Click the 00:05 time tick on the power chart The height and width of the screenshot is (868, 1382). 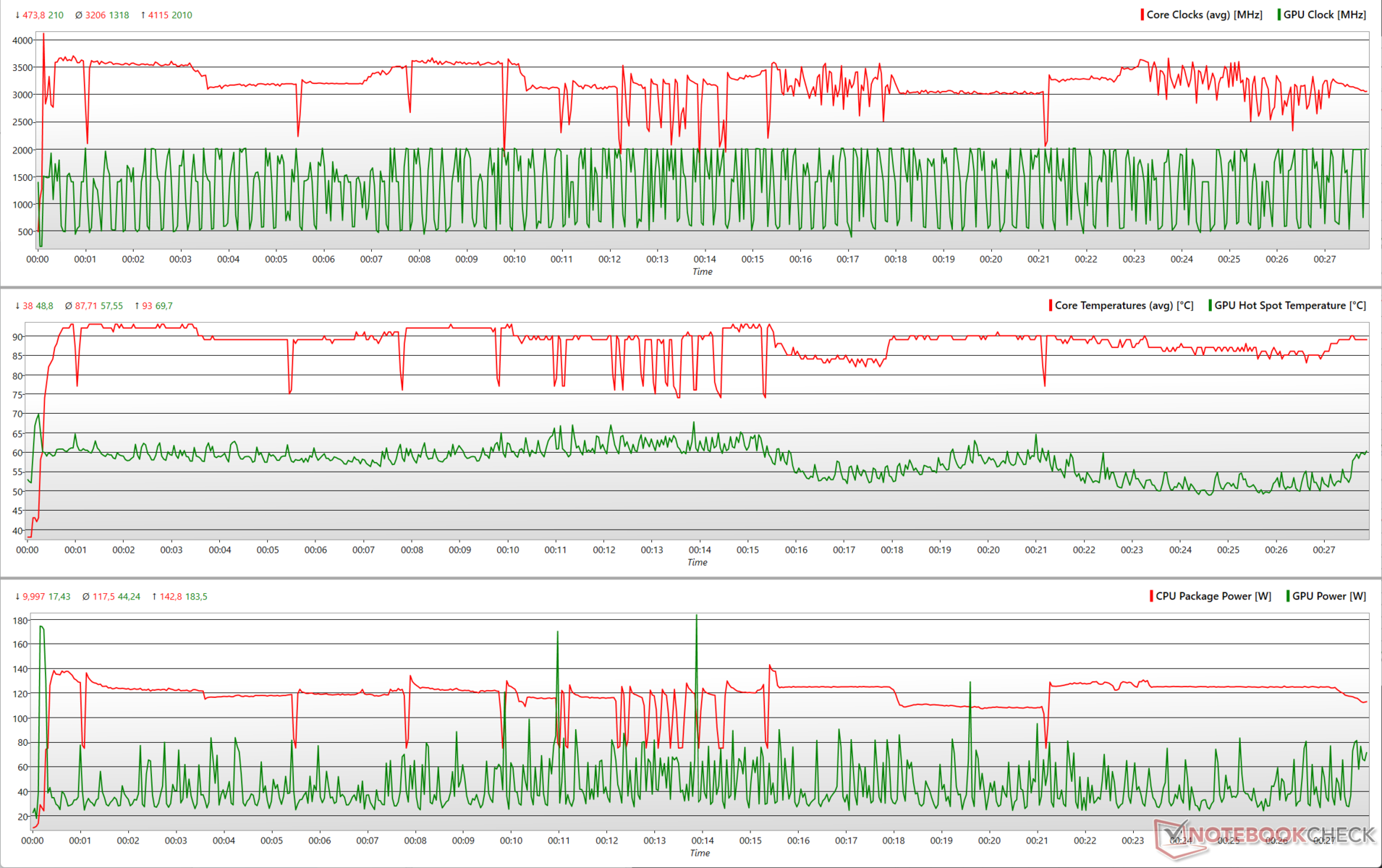(x=271, y=841)
